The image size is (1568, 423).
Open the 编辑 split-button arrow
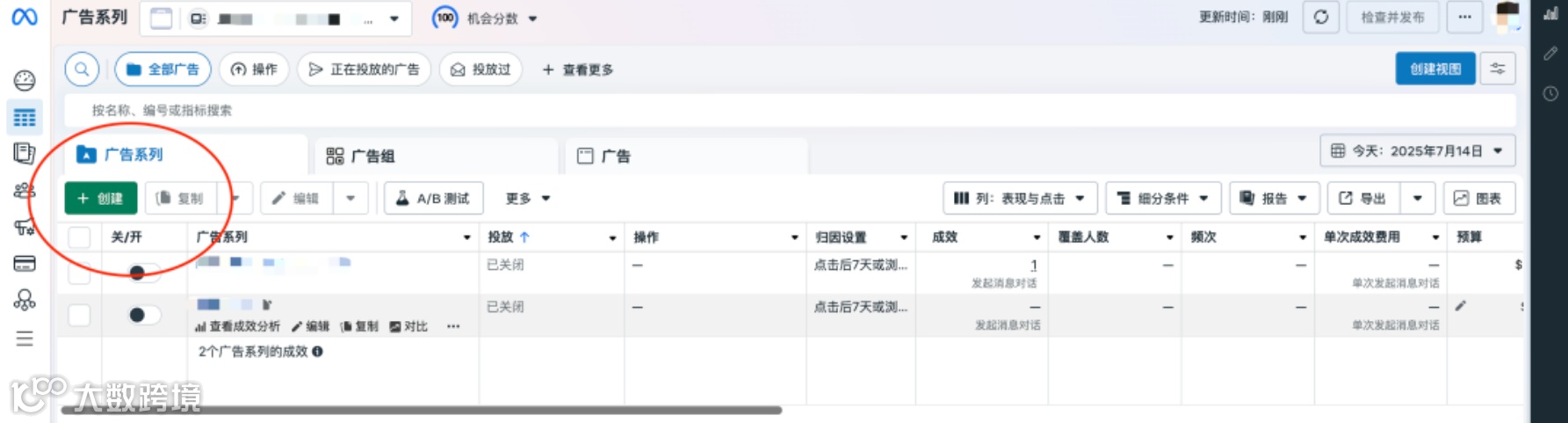(350, 198)
